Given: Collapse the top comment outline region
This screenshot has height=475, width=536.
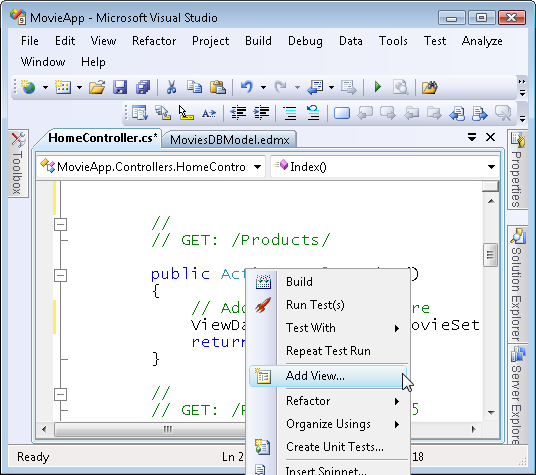Looking at the screenshot, I should [x=61, y=225].
